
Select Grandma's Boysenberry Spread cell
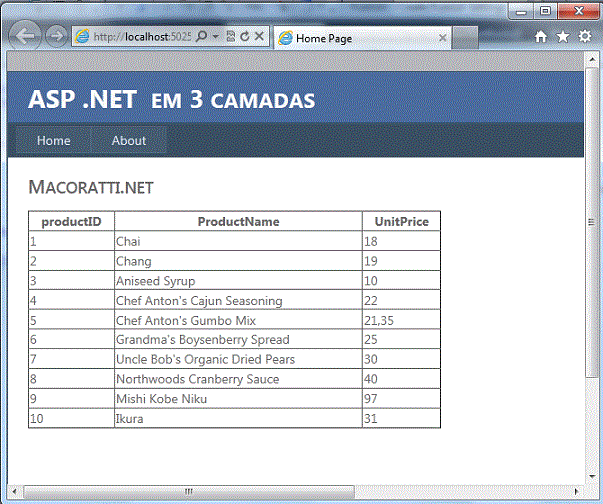[x=238, y=339]
